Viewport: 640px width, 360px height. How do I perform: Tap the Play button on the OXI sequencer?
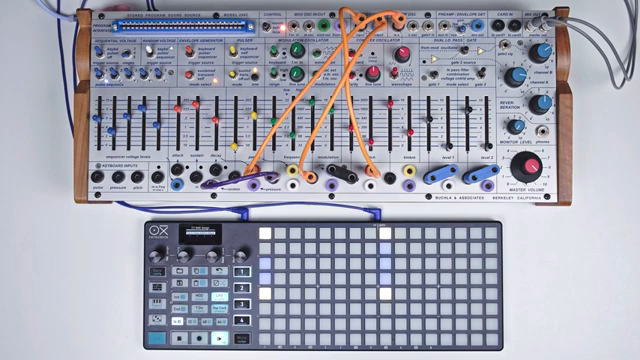tap(220, 338)
